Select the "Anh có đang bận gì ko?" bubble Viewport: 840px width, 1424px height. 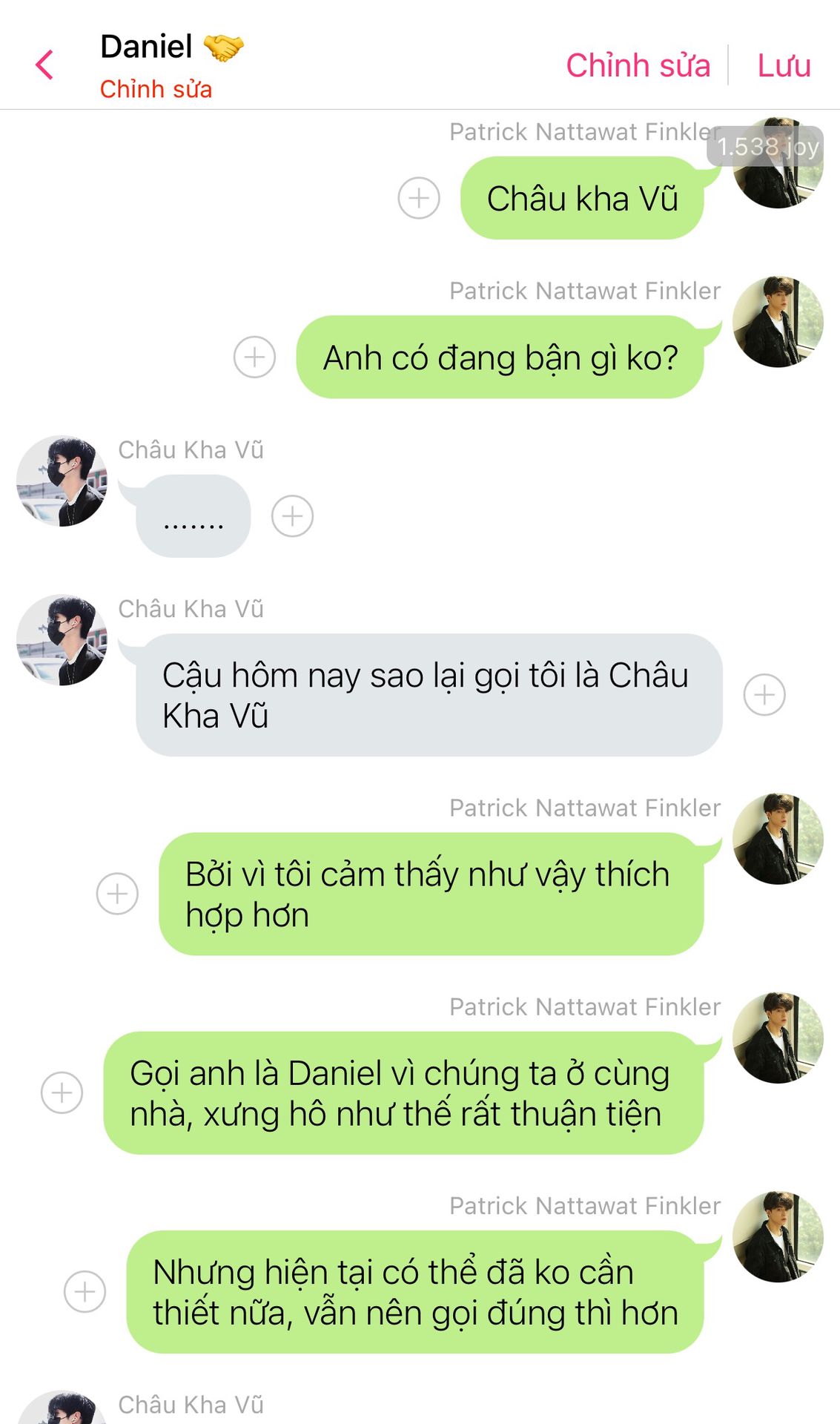(x=500, y=357)
